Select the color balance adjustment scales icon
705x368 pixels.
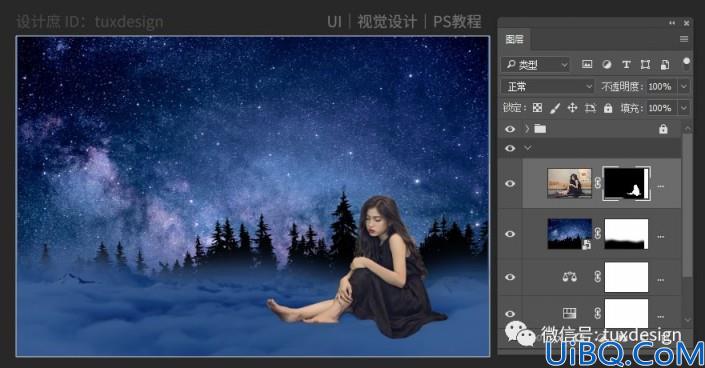click(570, 277)
